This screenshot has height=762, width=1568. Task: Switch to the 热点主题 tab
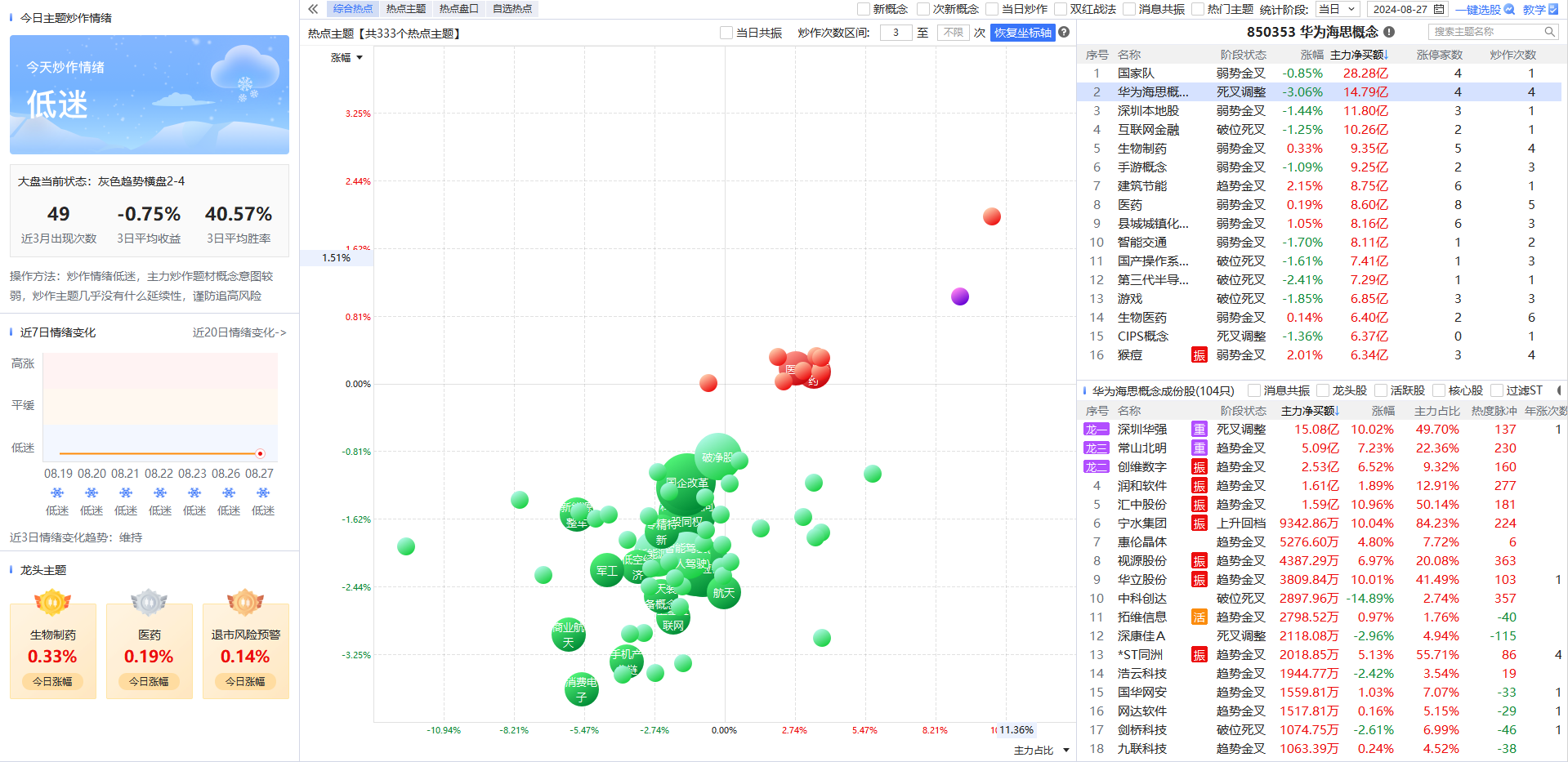(x=406, y=9)
